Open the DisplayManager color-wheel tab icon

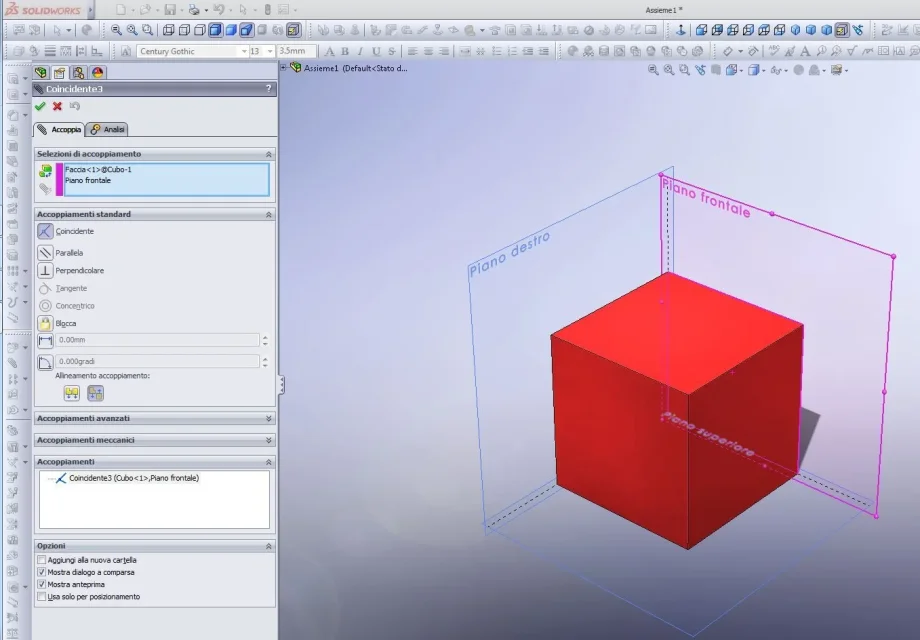pyautogui.click(x=97, y=72)
